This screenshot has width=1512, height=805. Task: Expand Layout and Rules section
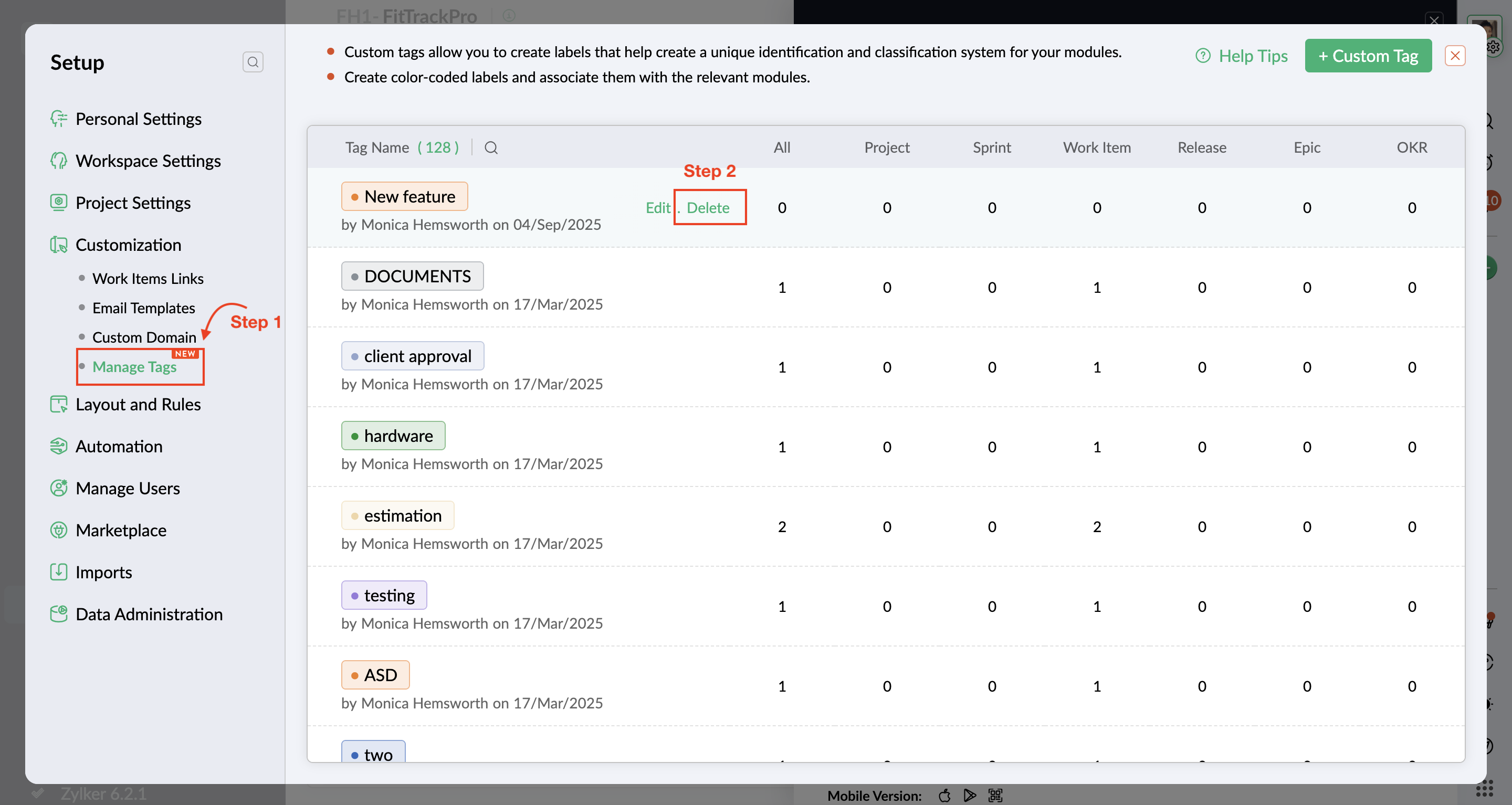click(138, 404)
